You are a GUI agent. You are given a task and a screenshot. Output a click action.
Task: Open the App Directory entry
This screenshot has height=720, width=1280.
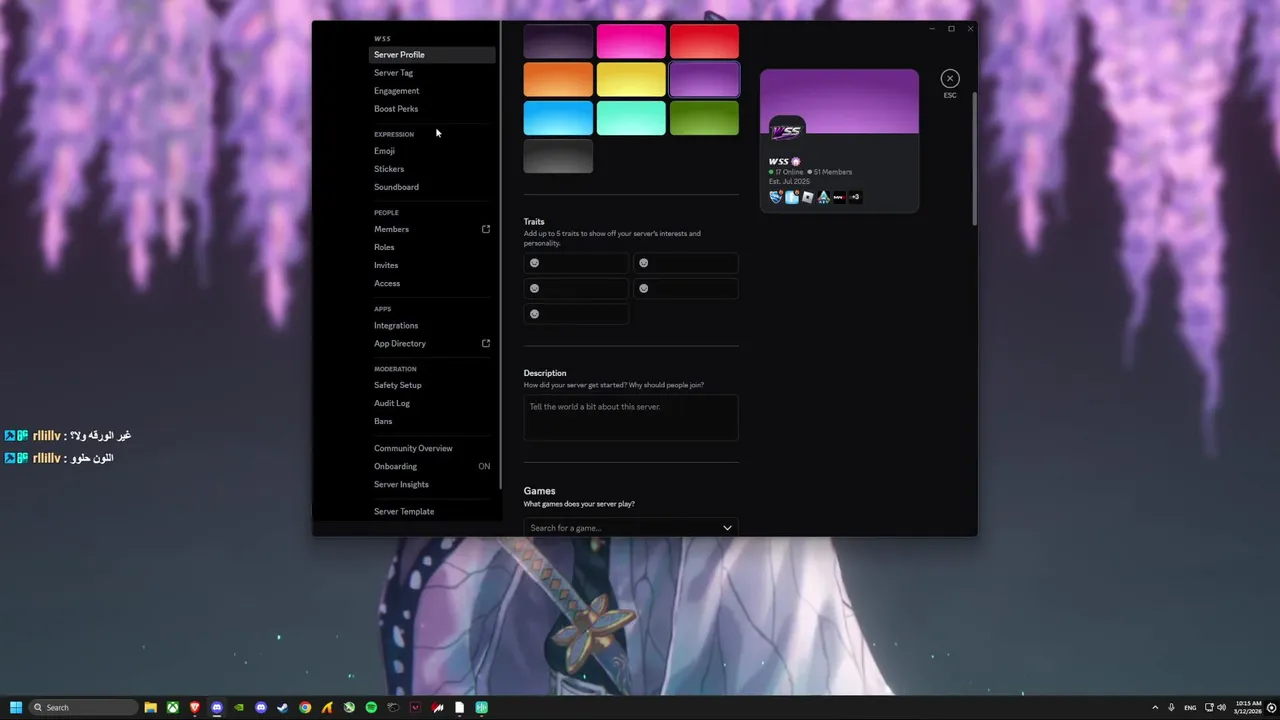tap(432, 343)
